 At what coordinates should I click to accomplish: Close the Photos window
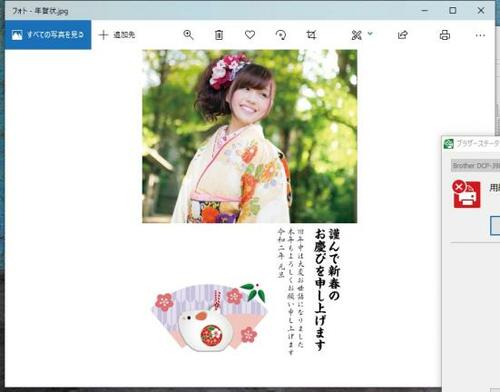click(x=481, y=10)
